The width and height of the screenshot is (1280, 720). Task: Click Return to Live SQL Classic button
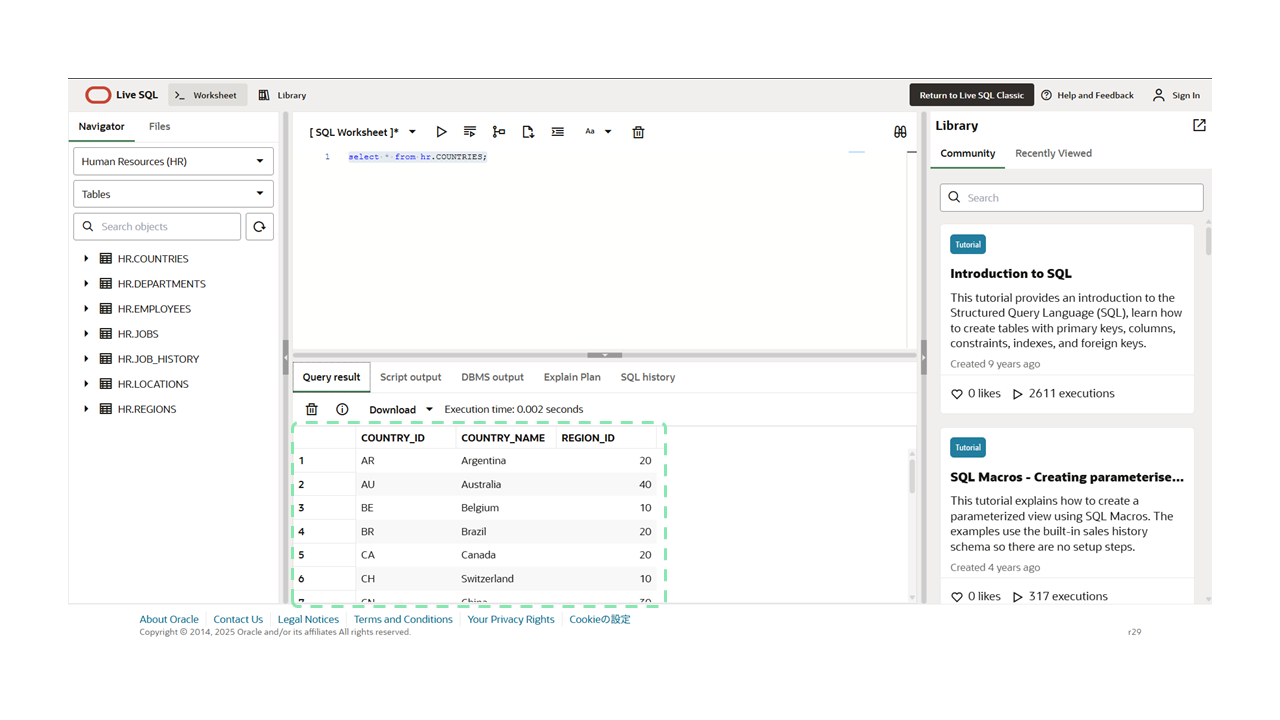tap(972, 95)
